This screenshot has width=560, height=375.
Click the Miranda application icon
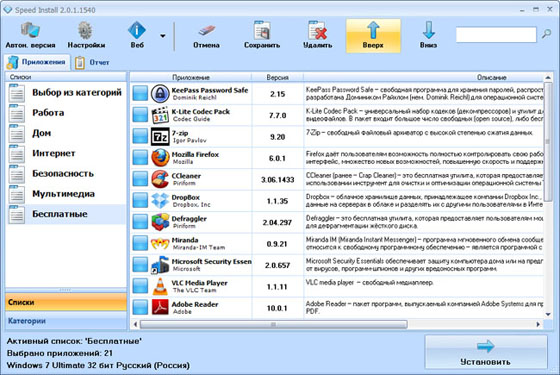click(160, 244)
